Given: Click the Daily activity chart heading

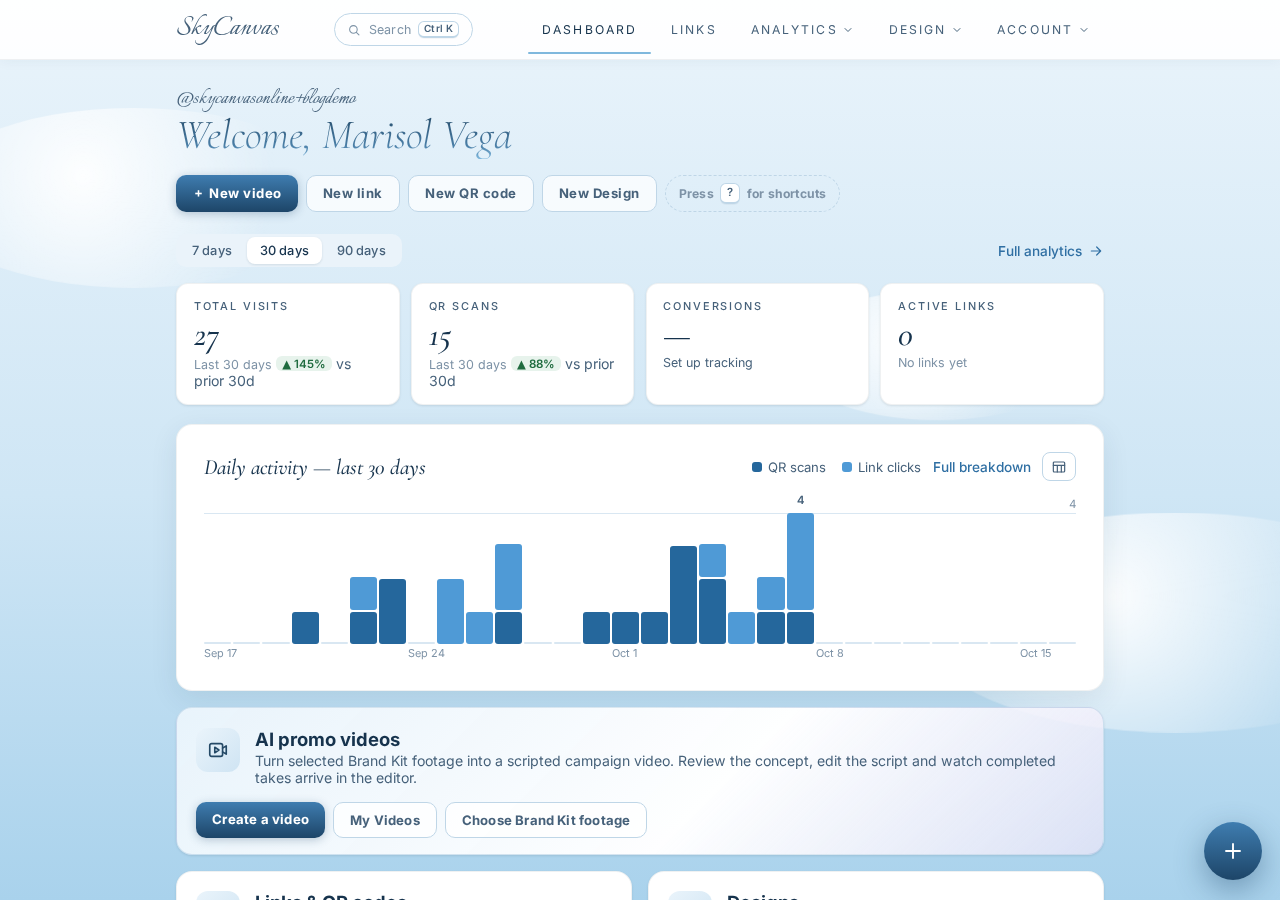Looking at the screenshot, I should click(315, 467).
